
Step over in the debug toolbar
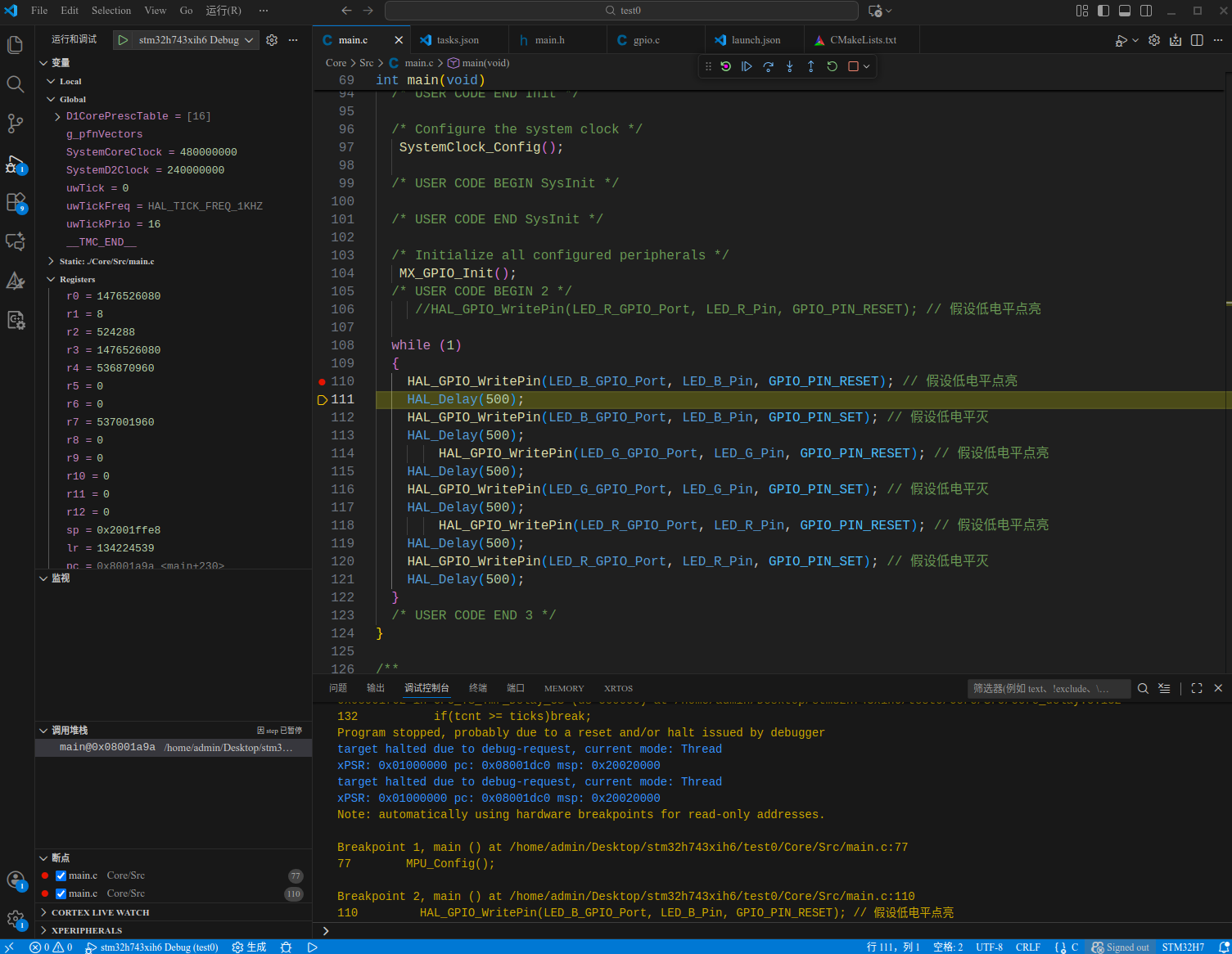[x=768, y=66]
